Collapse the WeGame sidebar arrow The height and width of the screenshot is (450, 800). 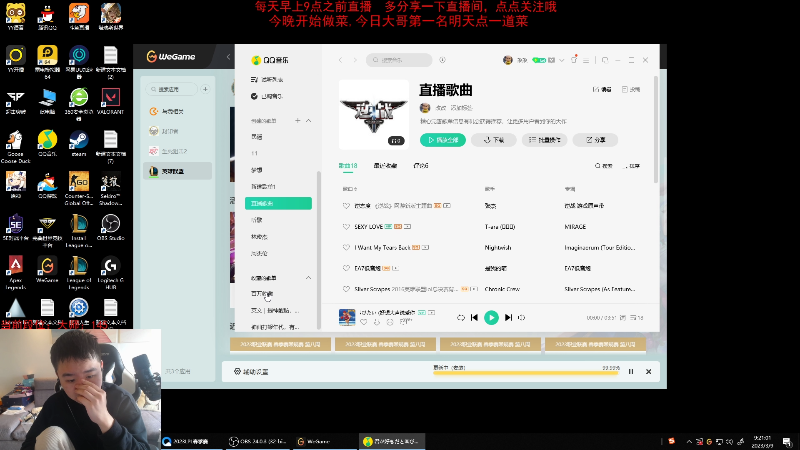tap(228, 57)
